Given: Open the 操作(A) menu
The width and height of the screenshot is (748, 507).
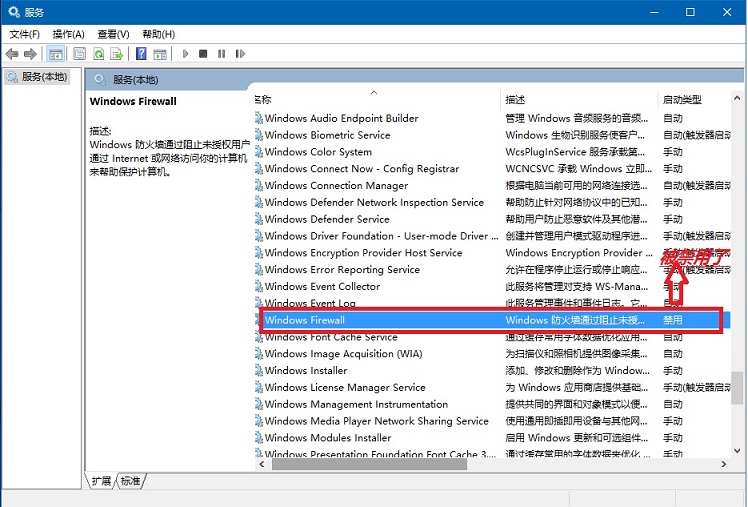Looking at the screenshot, I should [68, 34].
